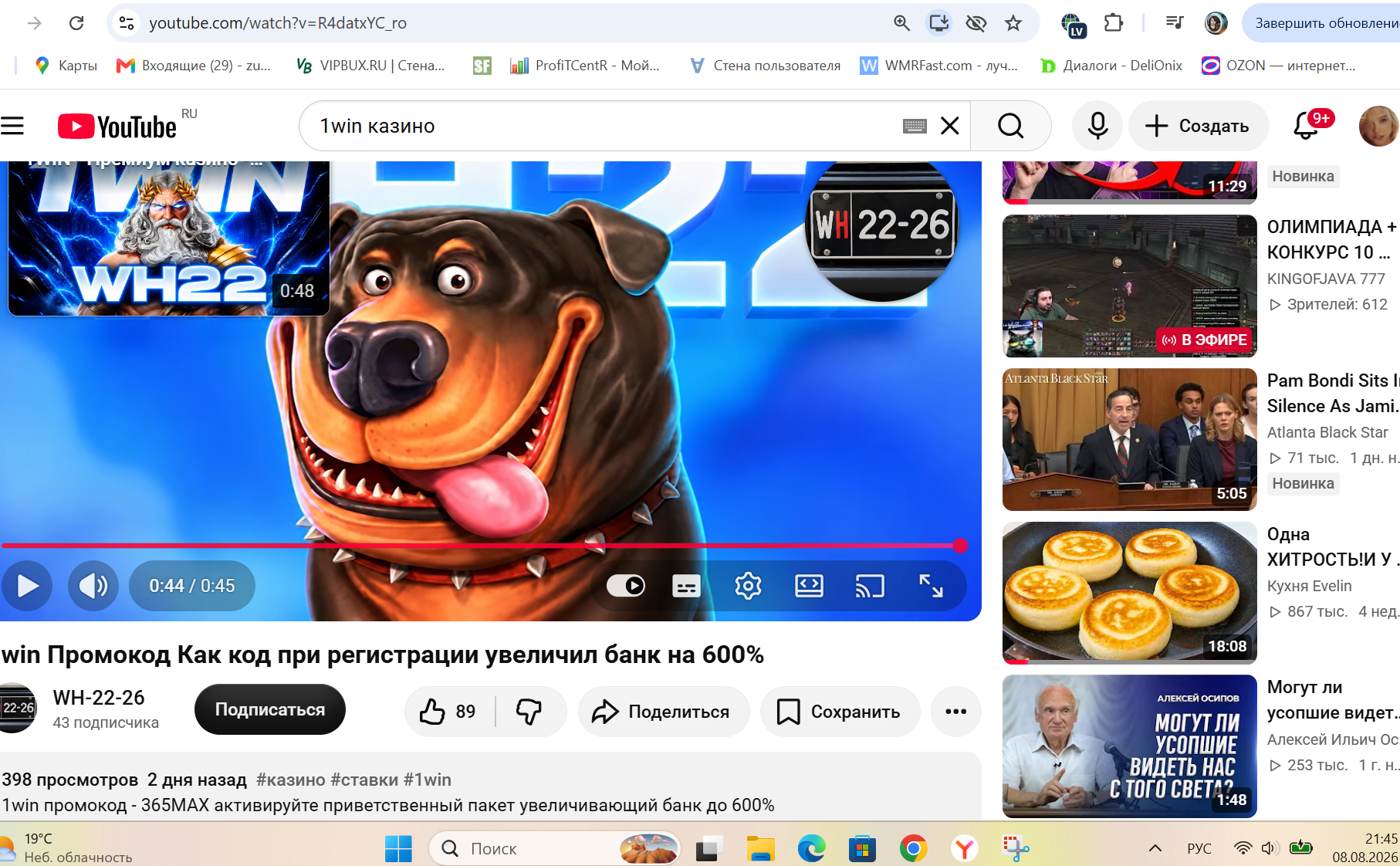Open the Windows Start button

398,849
